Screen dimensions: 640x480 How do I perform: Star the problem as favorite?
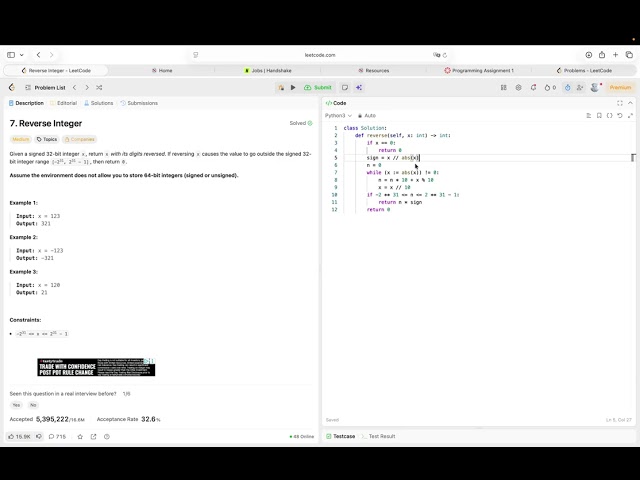click(80, 436)
